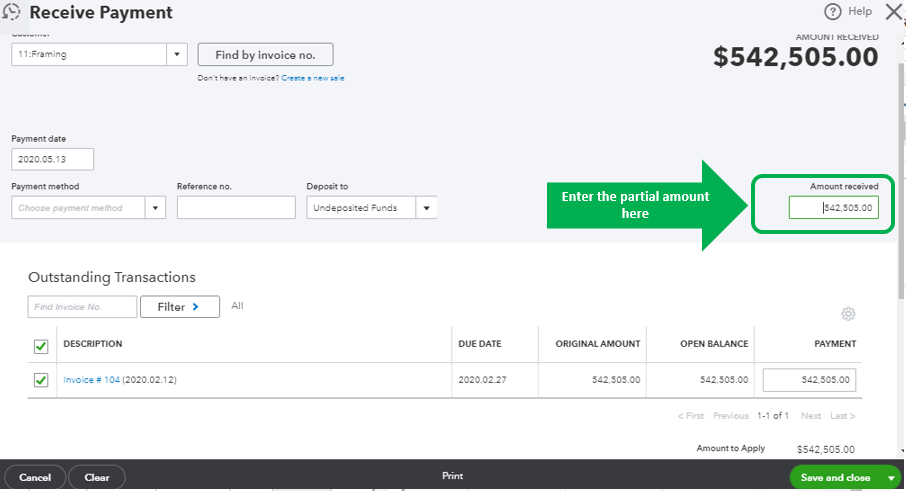The width and height of the screenshot is (906, 491).
Task: Close the Receive Payment window
Action: (893, 12)
